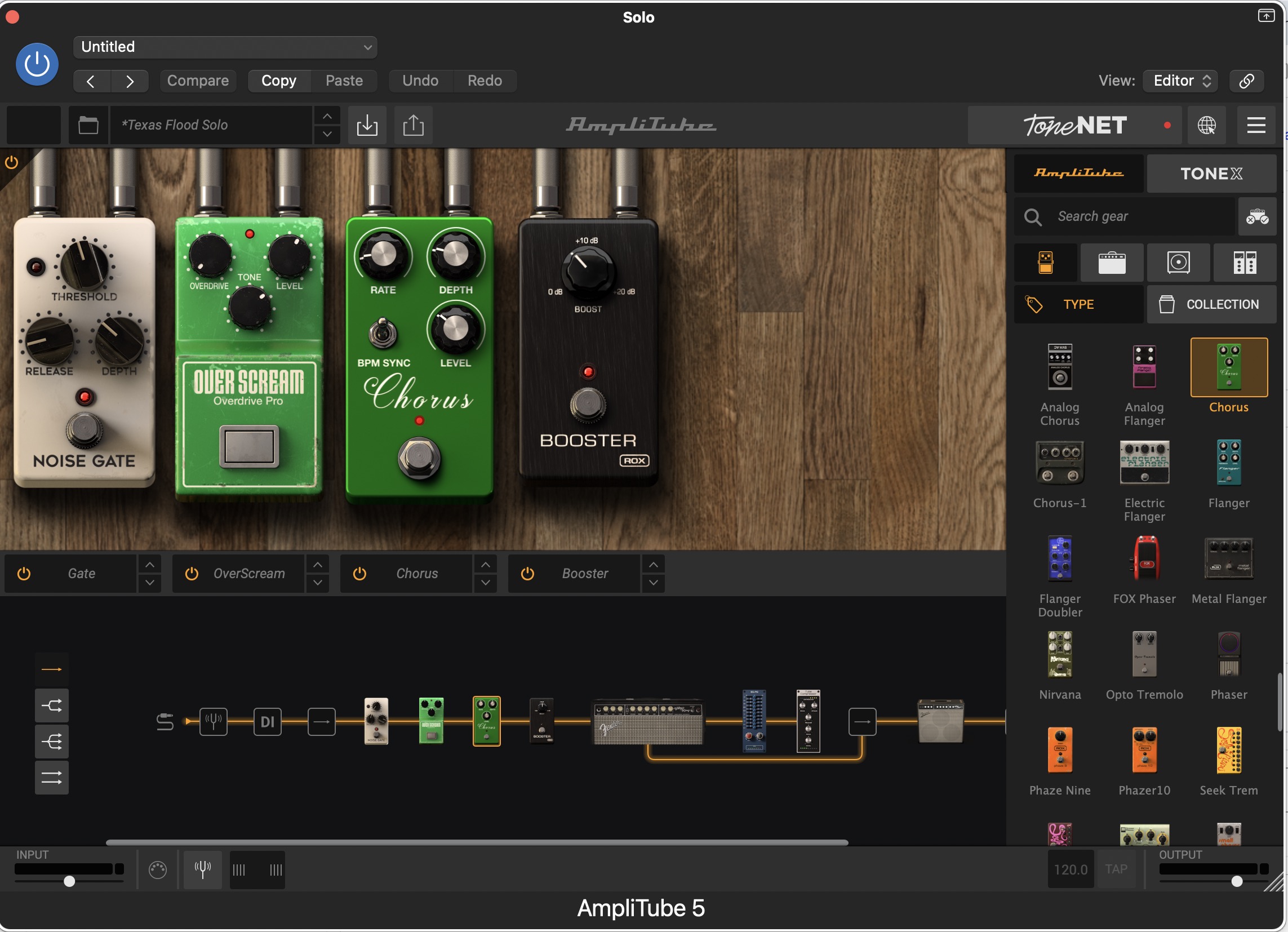The height and width of the screenshot is (932, 1288).
Task: Click the Booster slot down arrow
Action: click(x=654, y=582)
